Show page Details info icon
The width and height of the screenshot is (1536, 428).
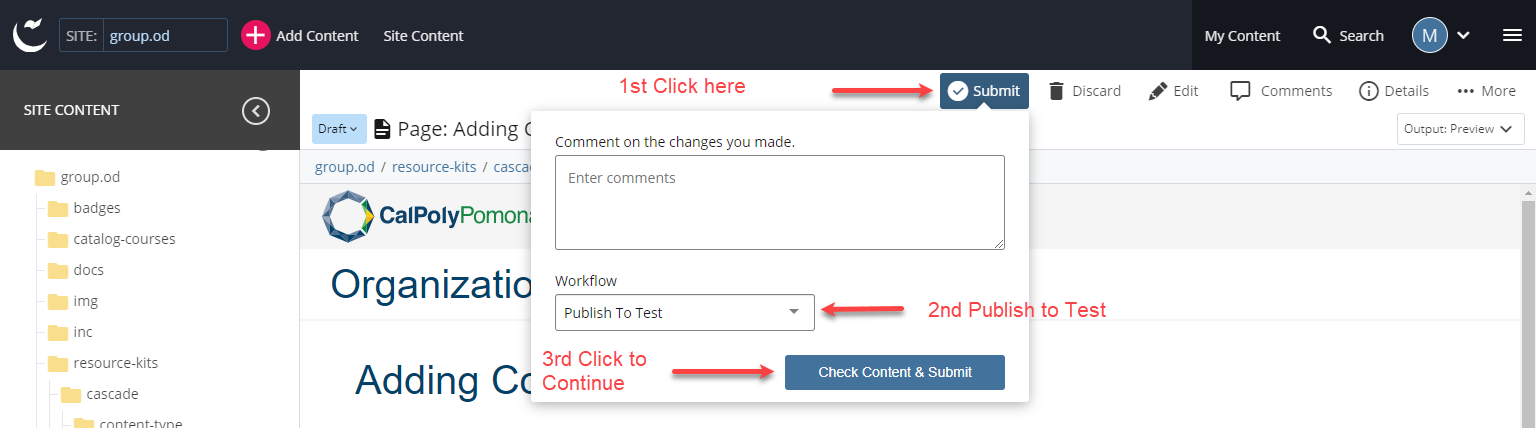click(1369, 91)
